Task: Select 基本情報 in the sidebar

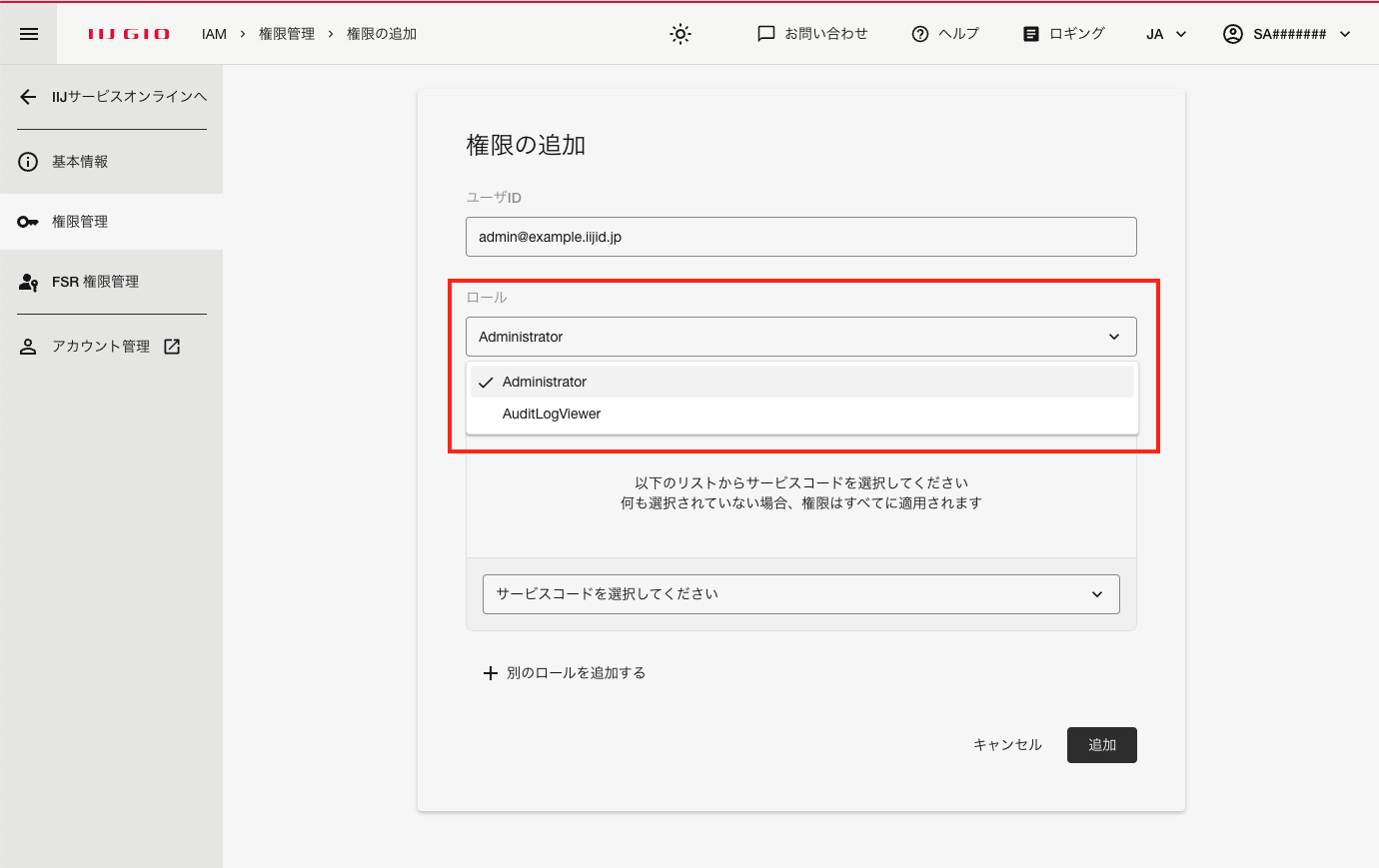Action: coord(80,162)
